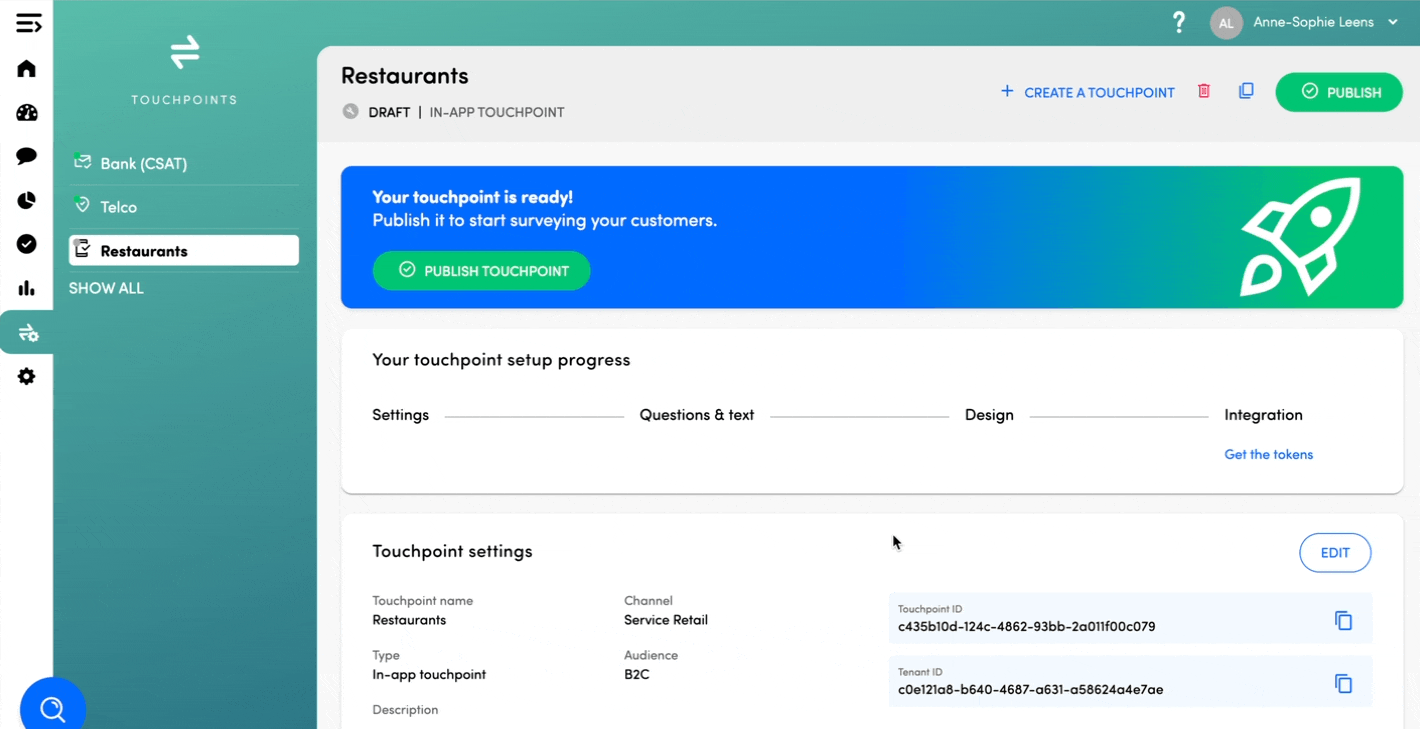Select the Telco touchpoint
The height and width of the screenshot is (729, 1420).
119,207
